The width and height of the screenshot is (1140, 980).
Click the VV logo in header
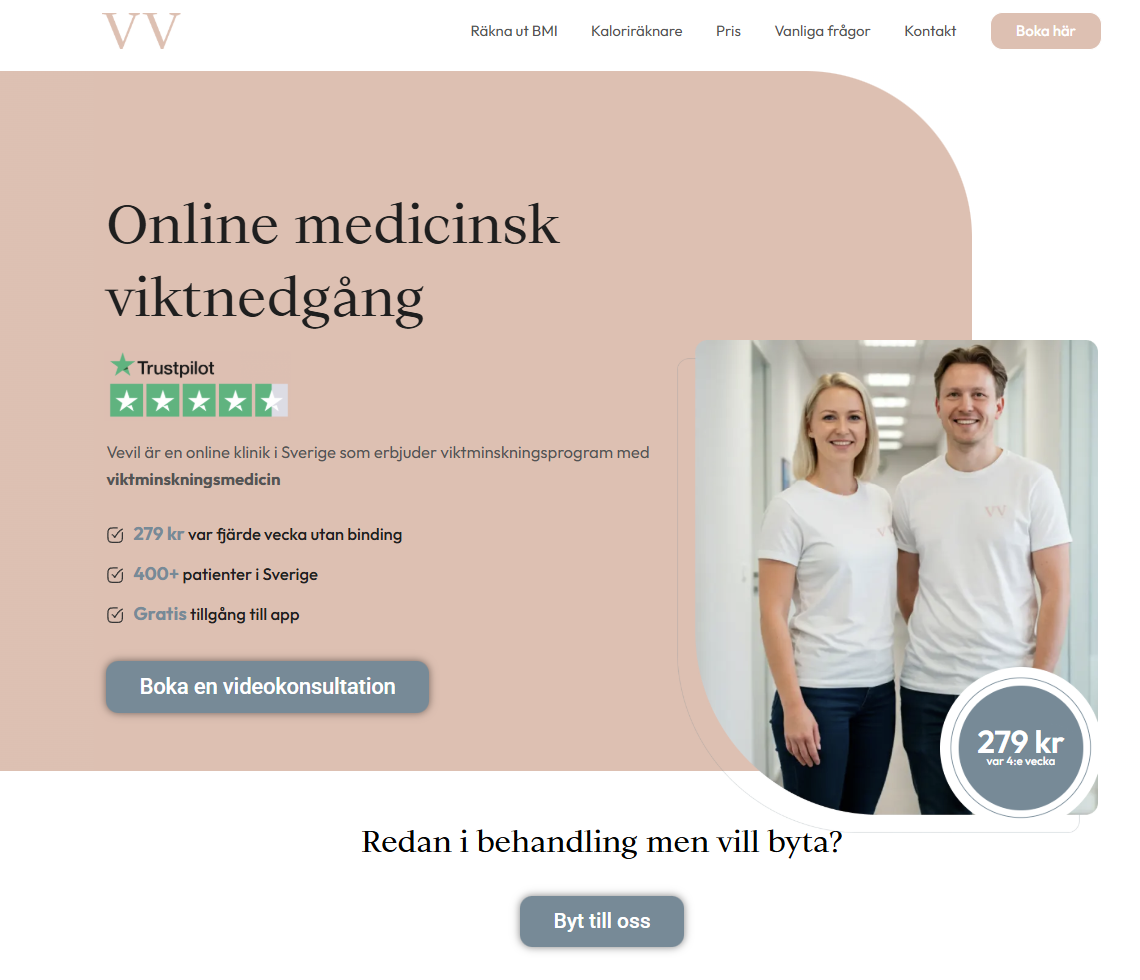141,31
